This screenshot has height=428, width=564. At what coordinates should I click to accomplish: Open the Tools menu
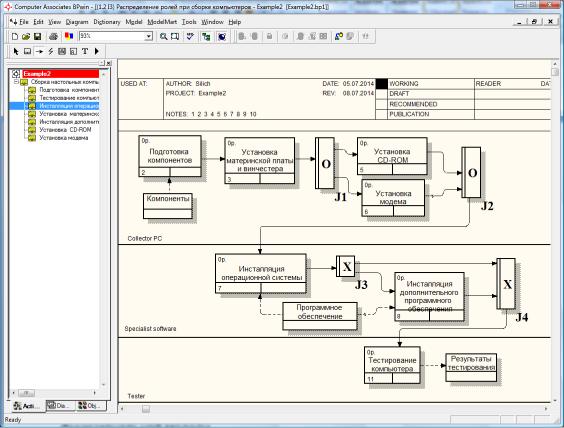[x=189, y=22]
